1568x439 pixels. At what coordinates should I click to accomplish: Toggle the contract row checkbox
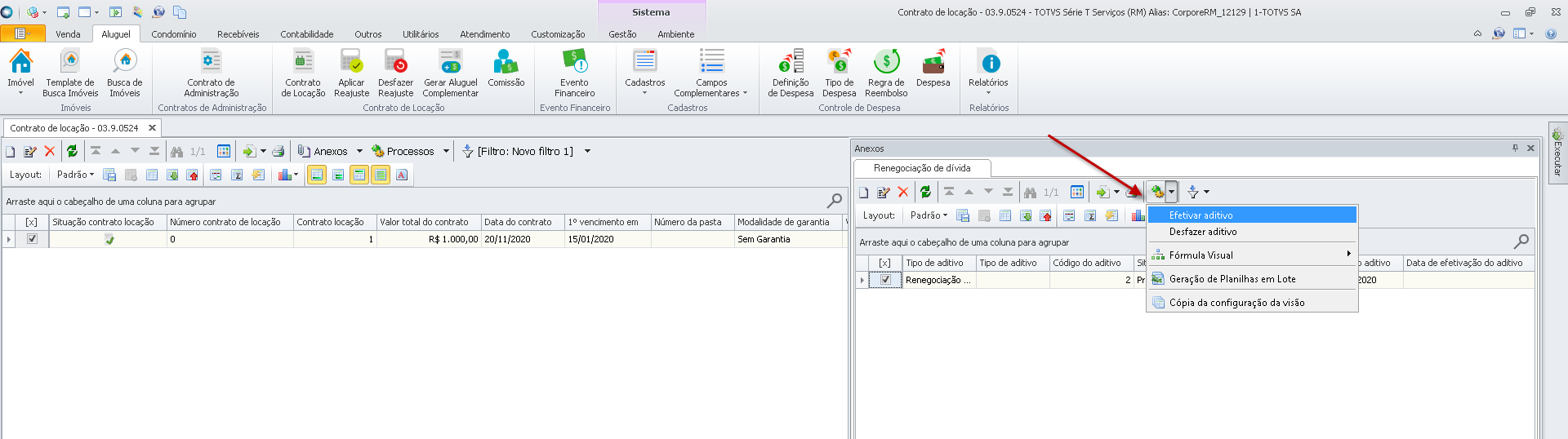point(32,239)
